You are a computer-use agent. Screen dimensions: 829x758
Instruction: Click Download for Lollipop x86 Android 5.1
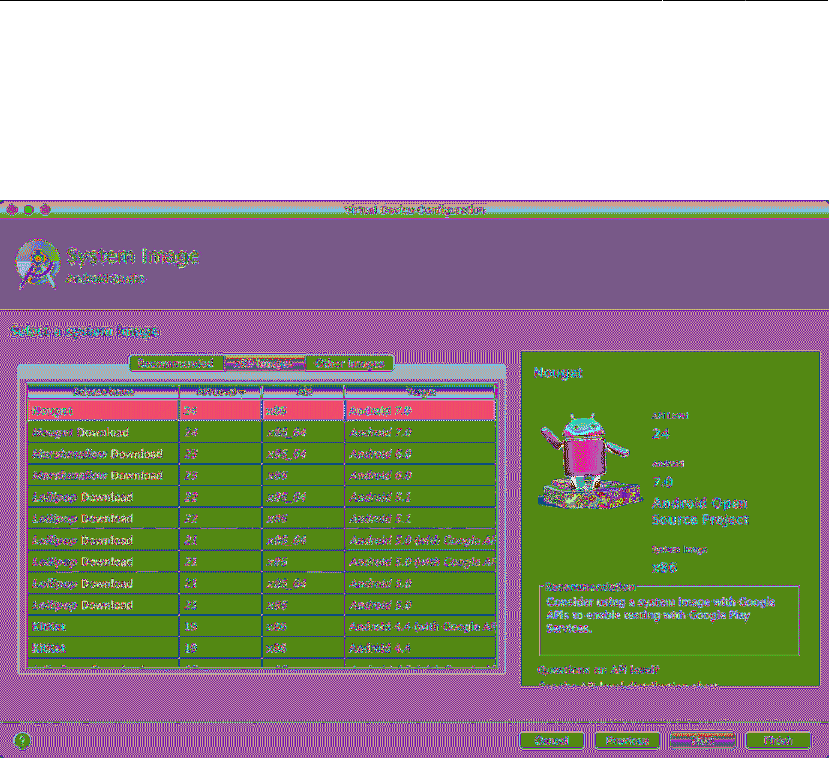tap(108, 519)
